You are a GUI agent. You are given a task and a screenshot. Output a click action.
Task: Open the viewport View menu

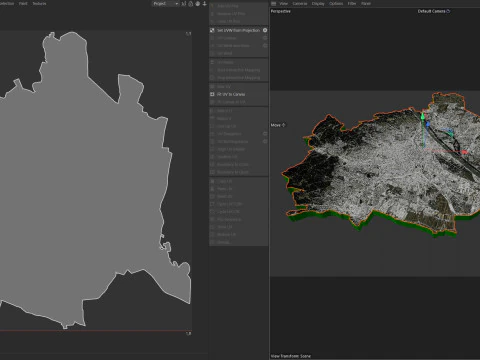pyautogui.click(x=284, y=4)
